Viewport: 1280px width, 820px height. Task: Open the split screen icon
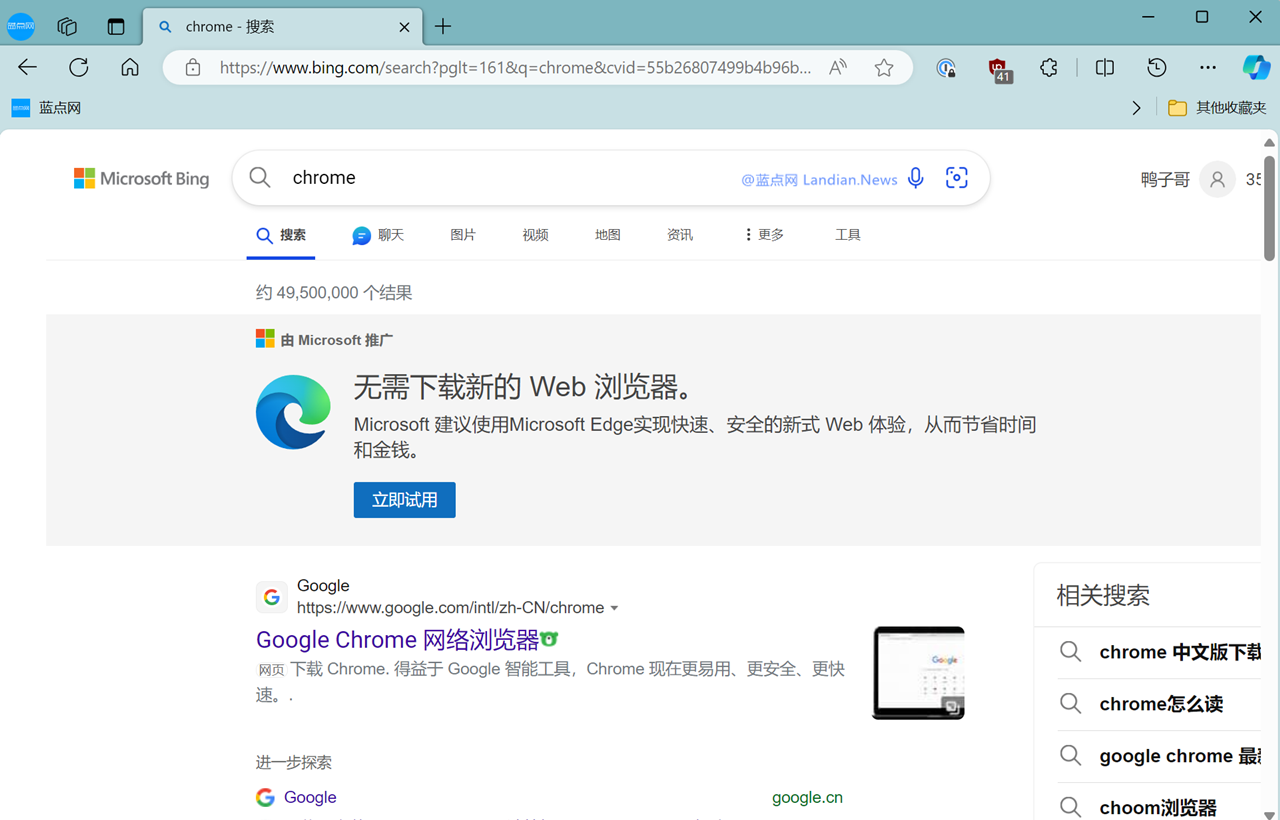tap(1105, 68)
